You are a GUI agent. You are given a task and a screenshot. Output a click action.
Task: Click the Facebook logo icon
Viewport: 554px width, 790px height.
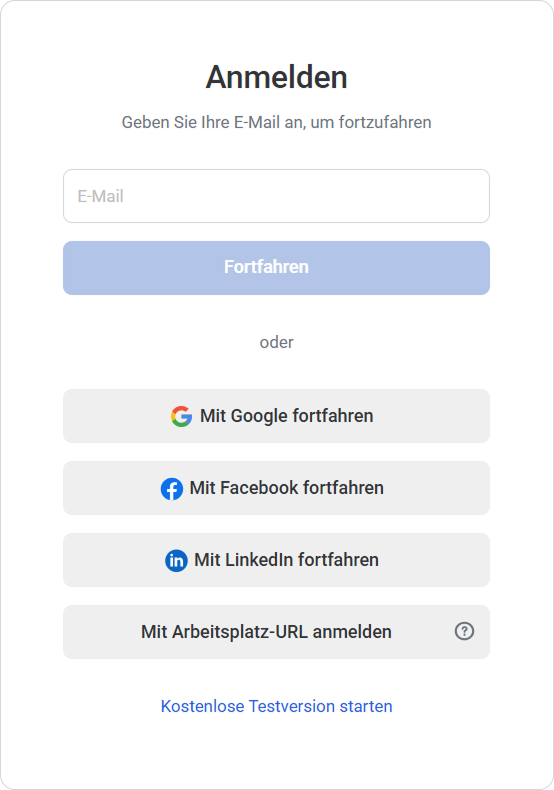(x=172, y=489)
